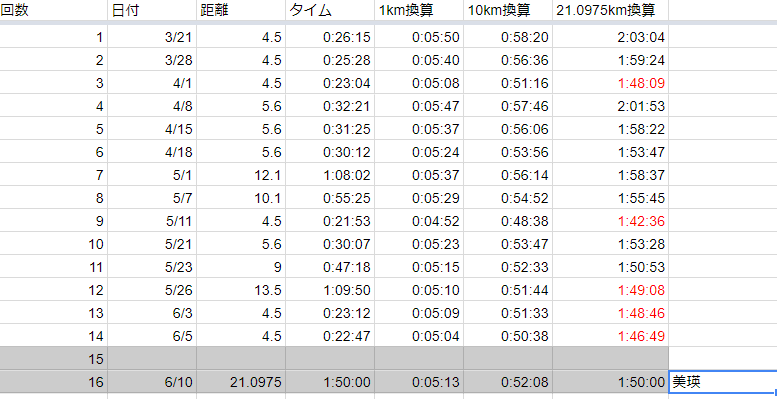Select date cell 6/10
Viewport: 777px width, 399px height.
[x=152, y=382]
